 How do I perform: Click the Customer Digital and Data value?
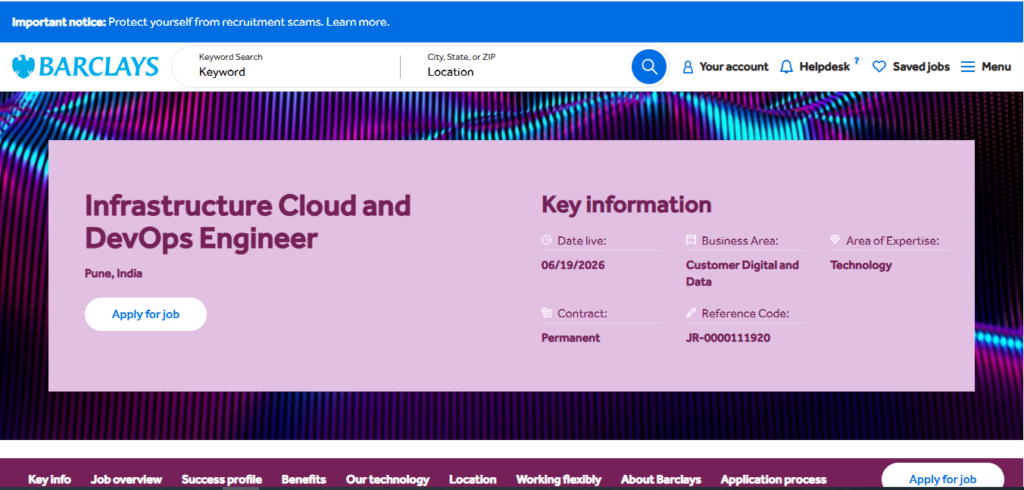pyautogui.click(x=743, y=273)
